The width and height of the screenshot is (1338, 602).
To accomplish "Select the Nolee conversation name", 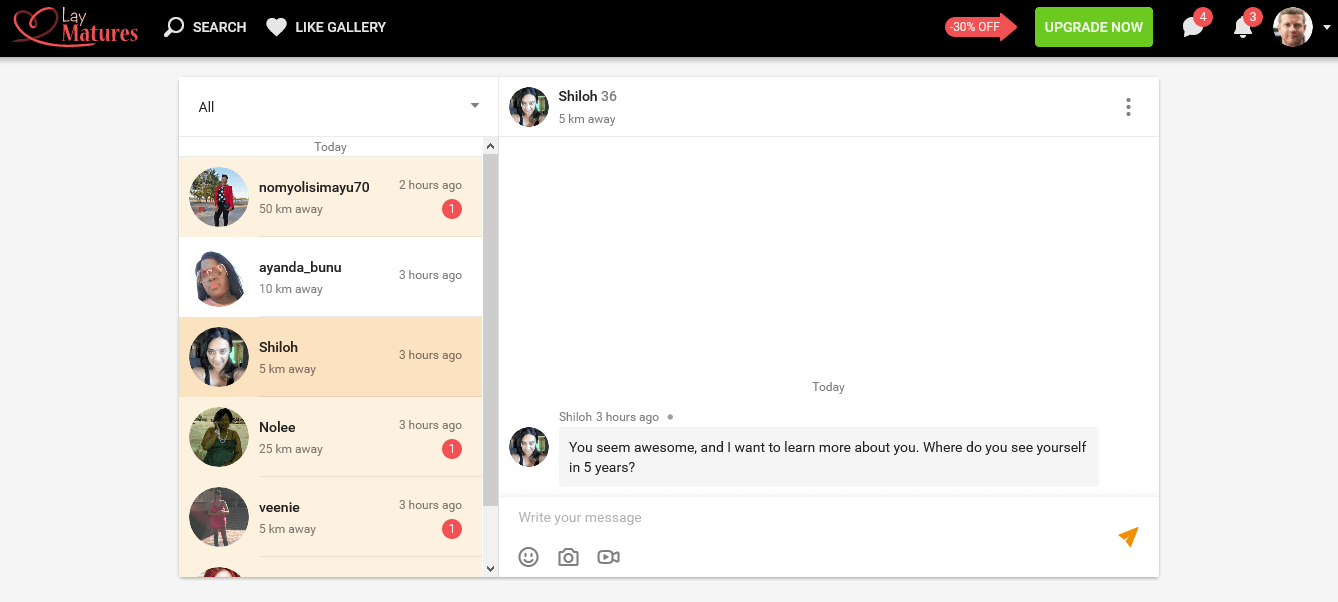I will pyautogui.click(x=277, y=427).
